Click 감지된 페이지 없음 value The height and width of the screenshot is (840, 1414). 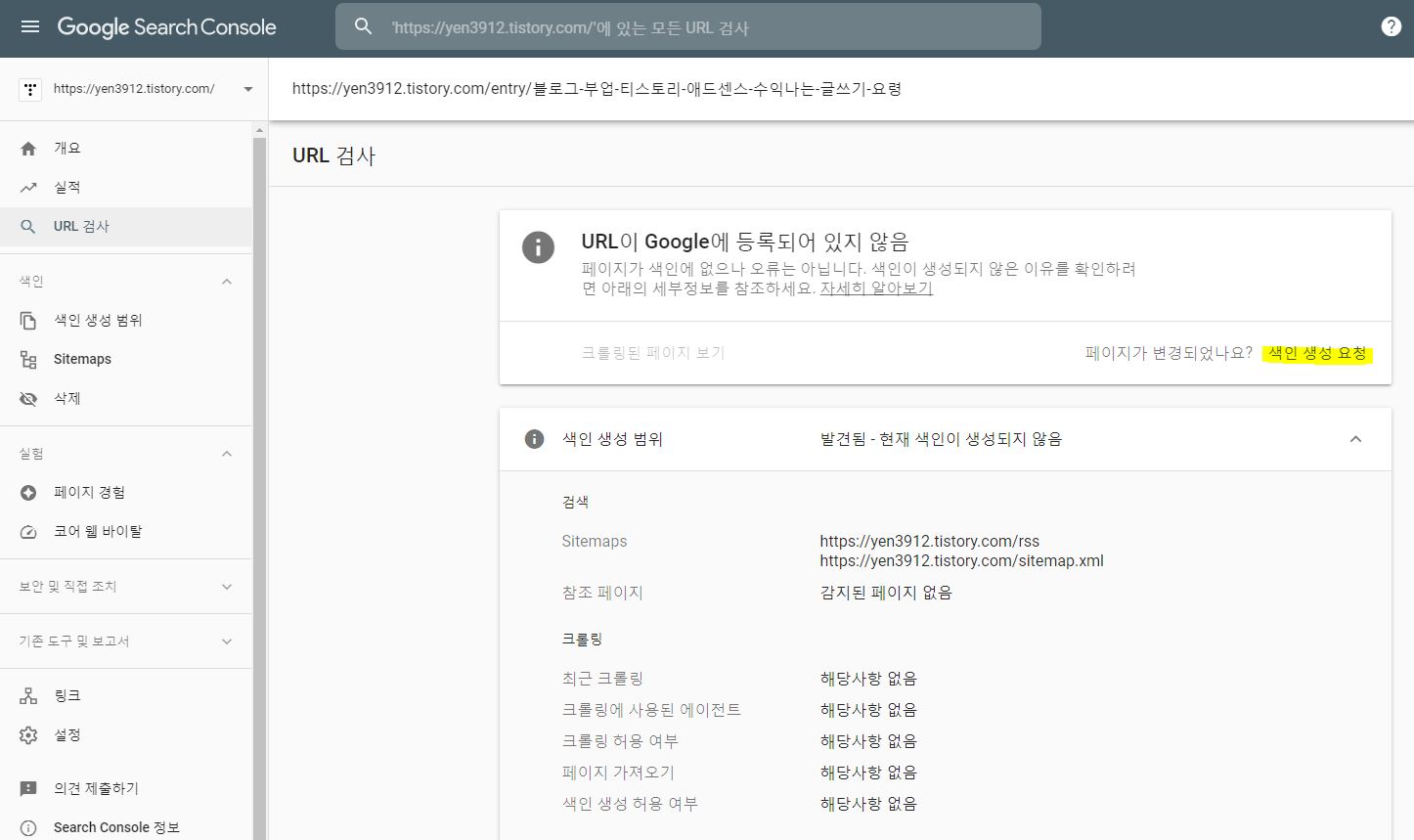click(886, 593)
